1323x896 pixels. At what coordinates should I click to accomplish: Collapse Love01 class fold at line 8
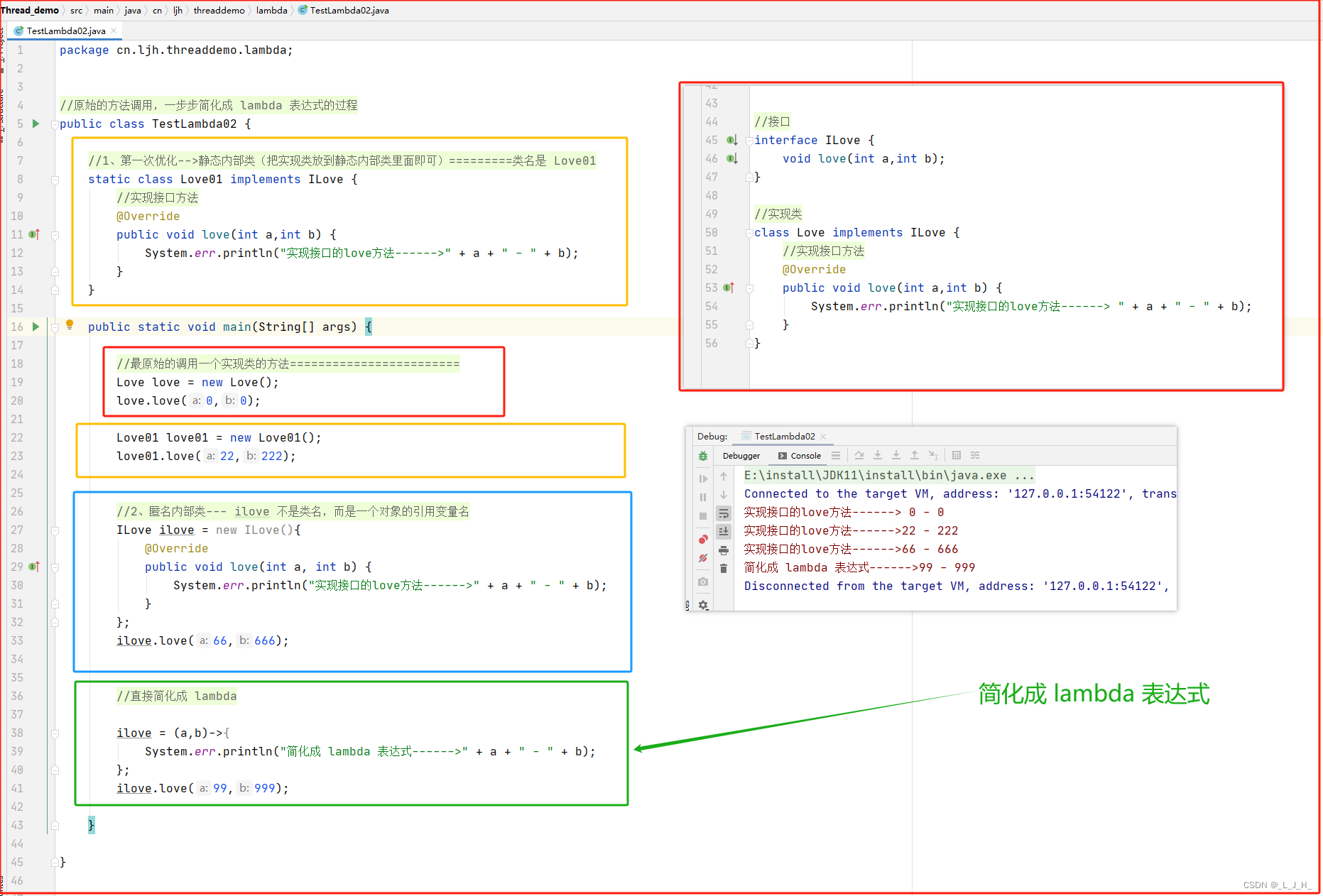tap(55, 180)
